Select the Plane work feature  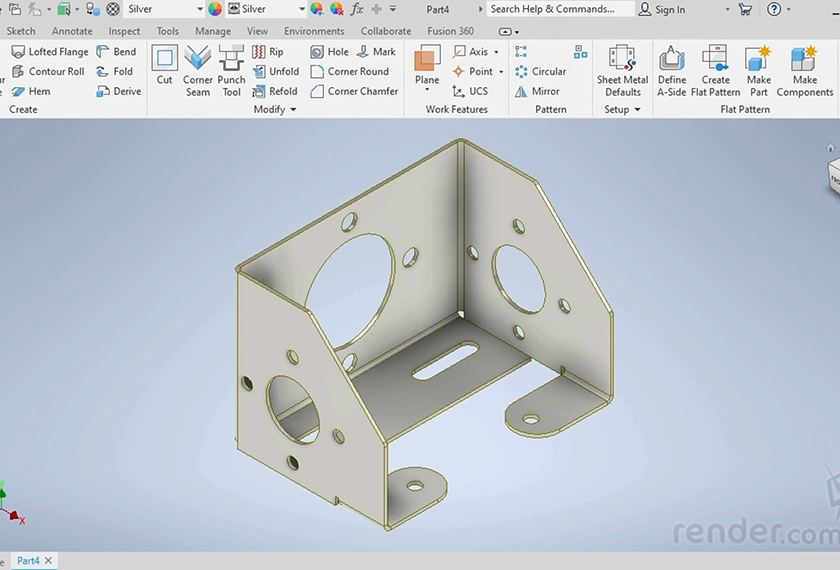(x=427, y=62)
